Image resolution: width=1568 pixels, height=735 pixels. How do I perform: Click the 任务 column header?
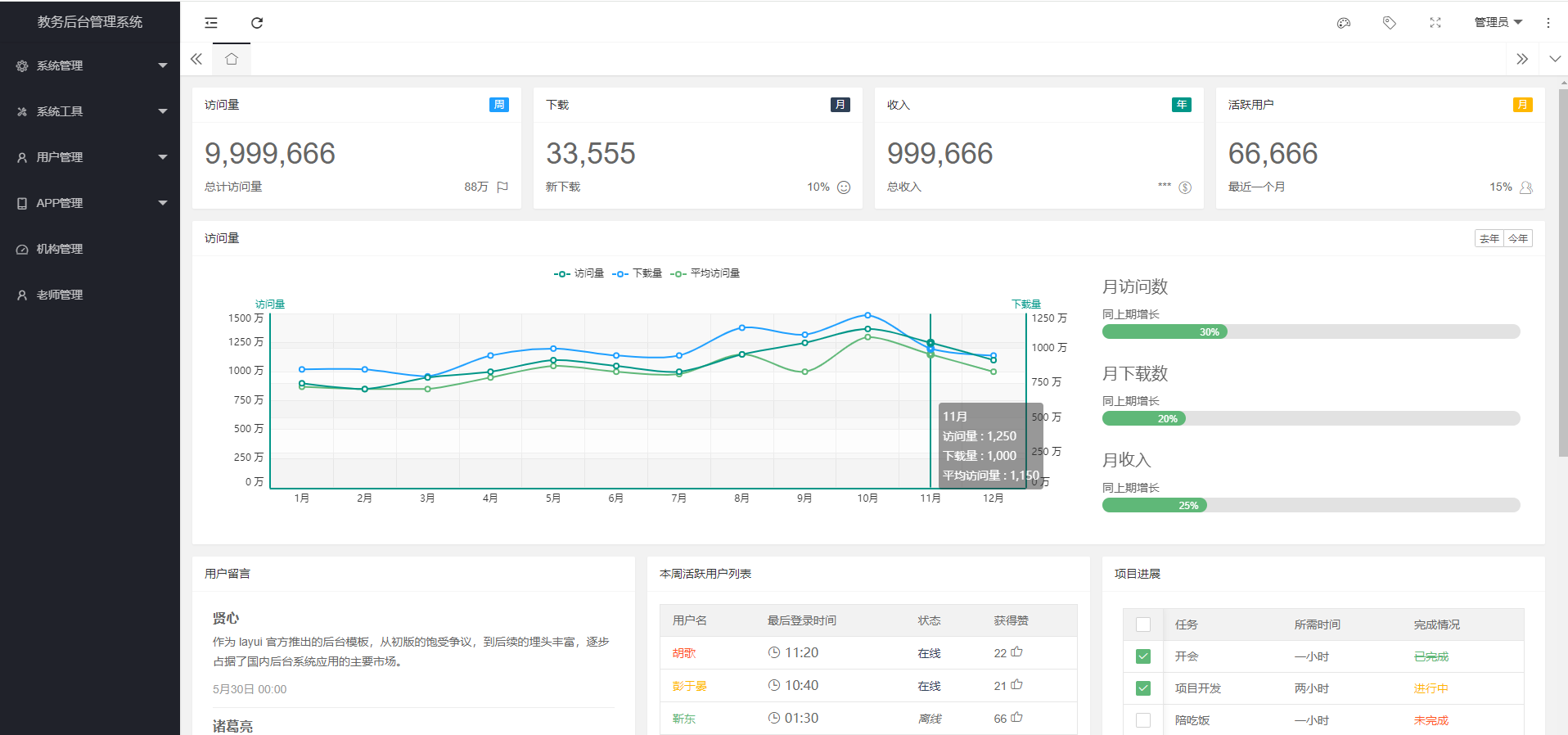(x=1187, y=625)
